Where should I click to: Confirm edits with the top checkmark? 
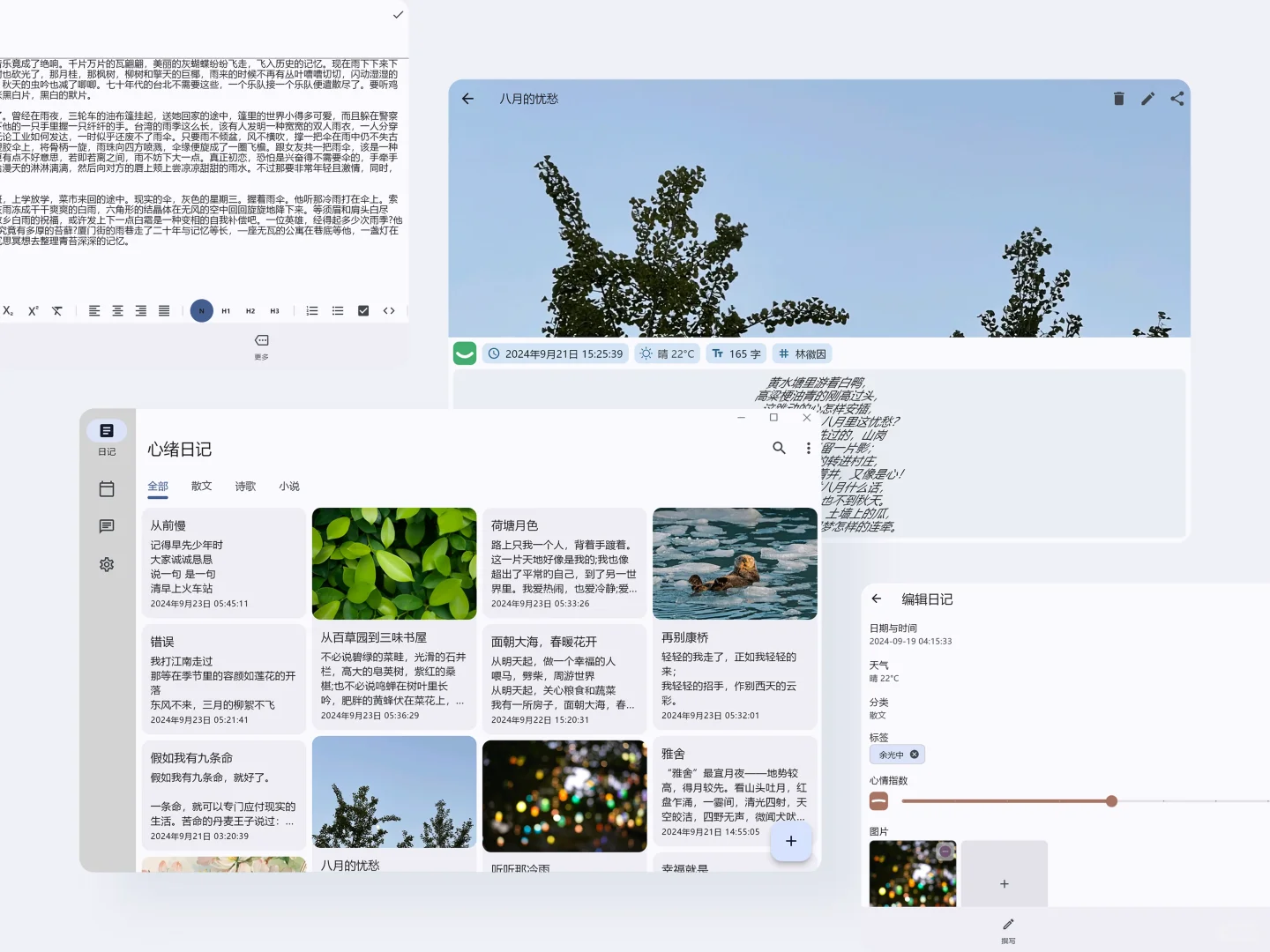pyautogui.click(x=398, y=15)
